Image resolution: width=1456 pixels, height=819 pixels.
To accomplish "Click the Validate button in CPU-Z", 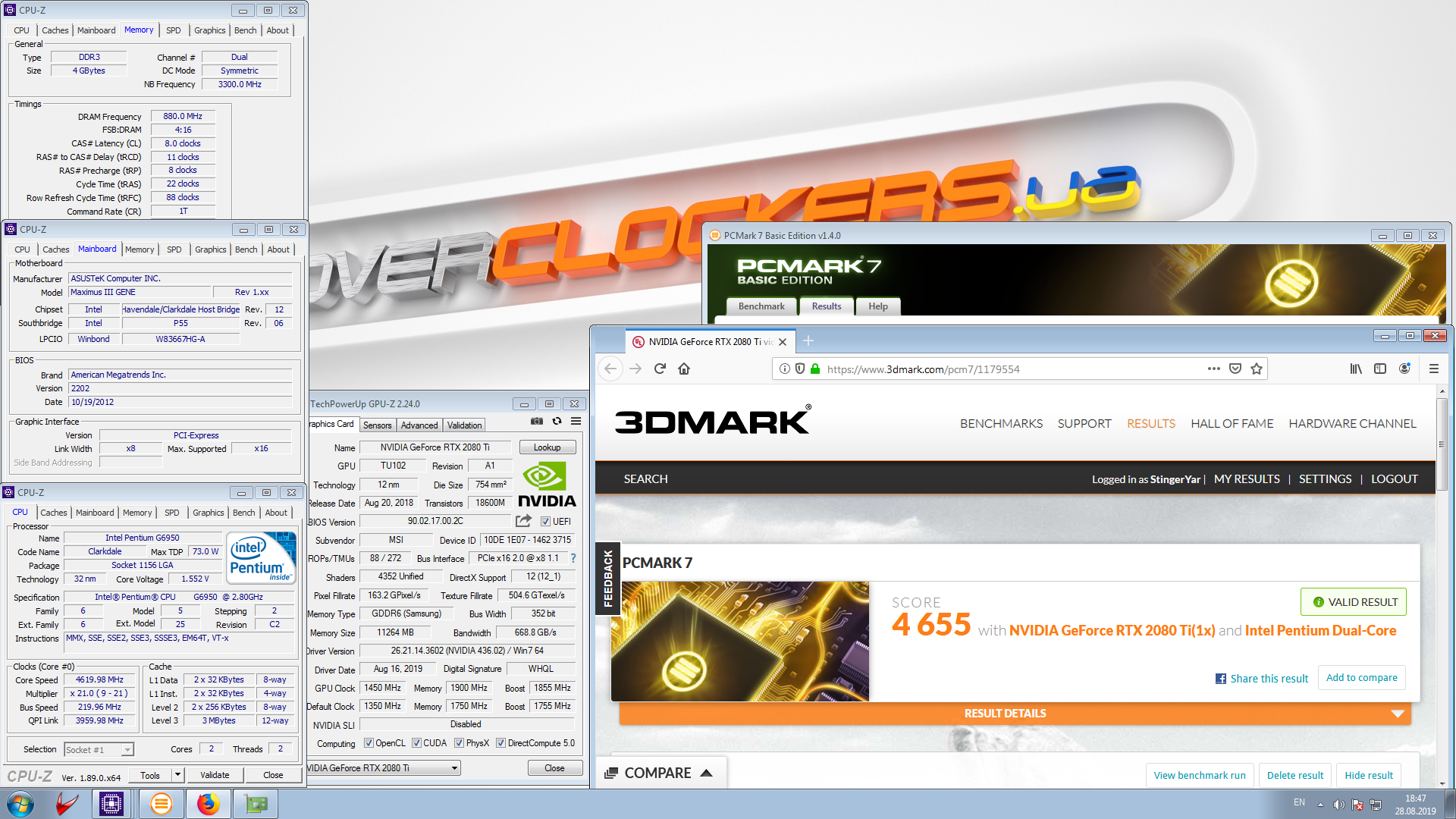I will click(215, 775).
